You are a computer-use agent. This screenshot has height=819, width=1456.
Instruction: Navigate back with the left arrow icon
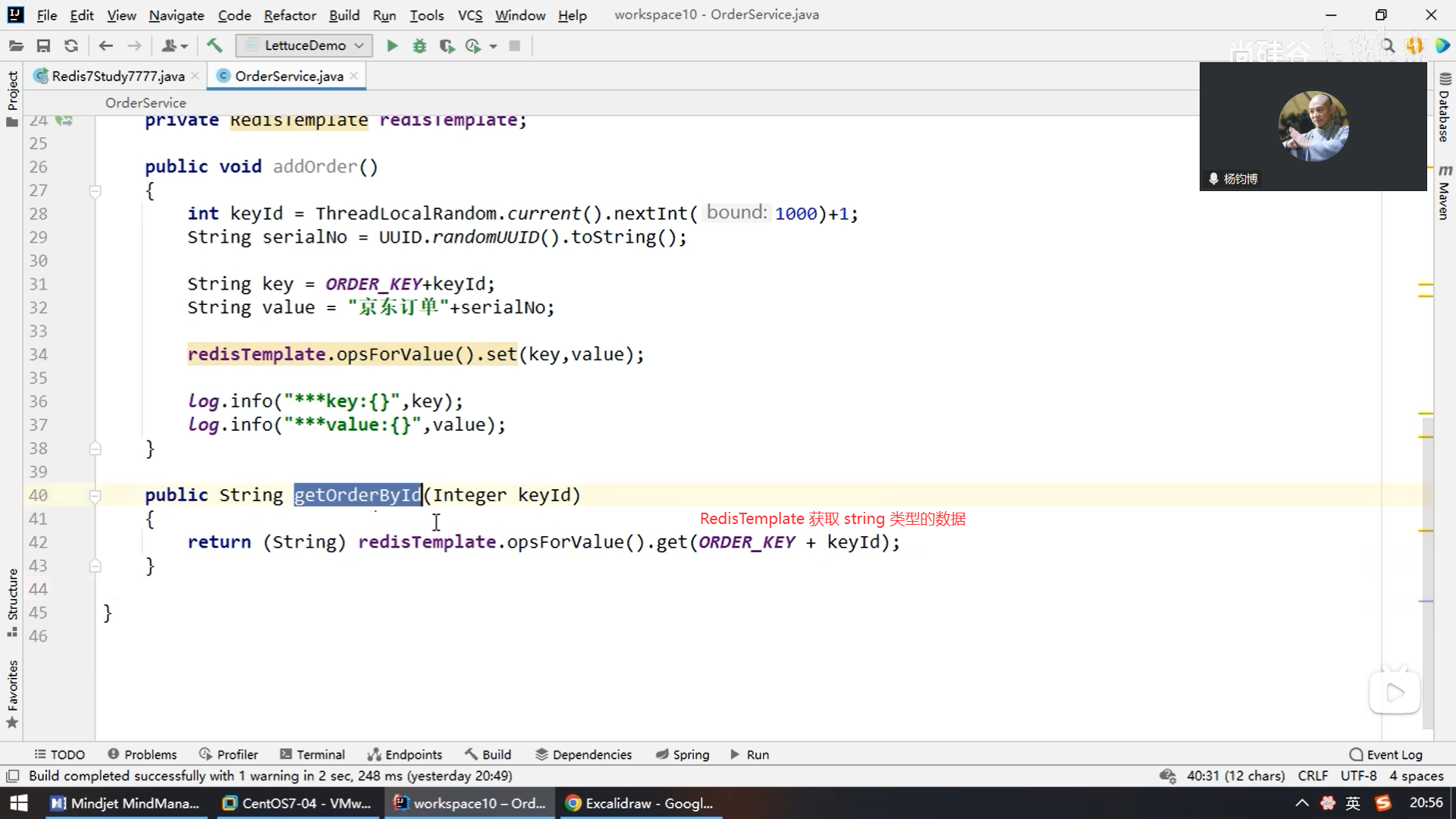106,46
